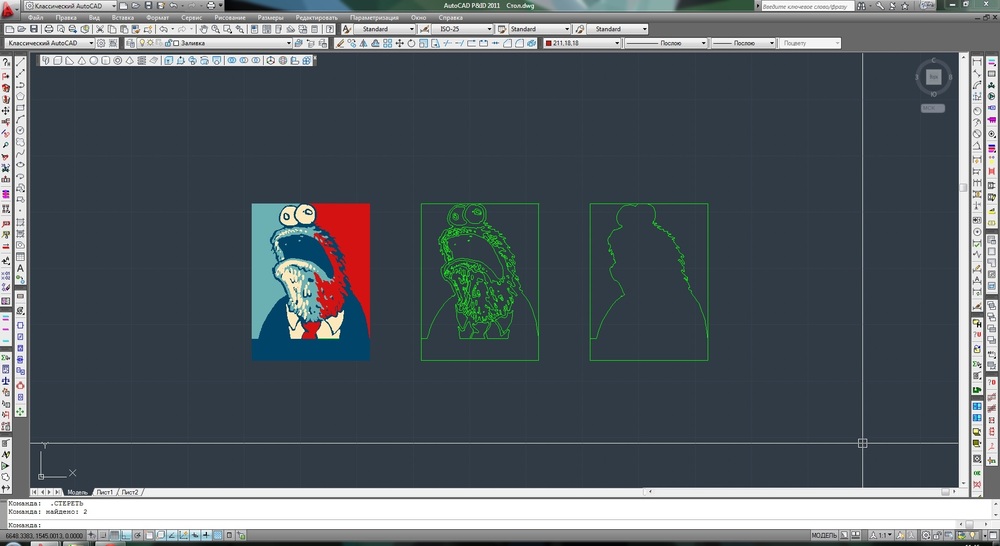Switch to the Лист1 layout tab
Image resolution: width=1000 pixels, height=546 pixels.
[106, 493]
